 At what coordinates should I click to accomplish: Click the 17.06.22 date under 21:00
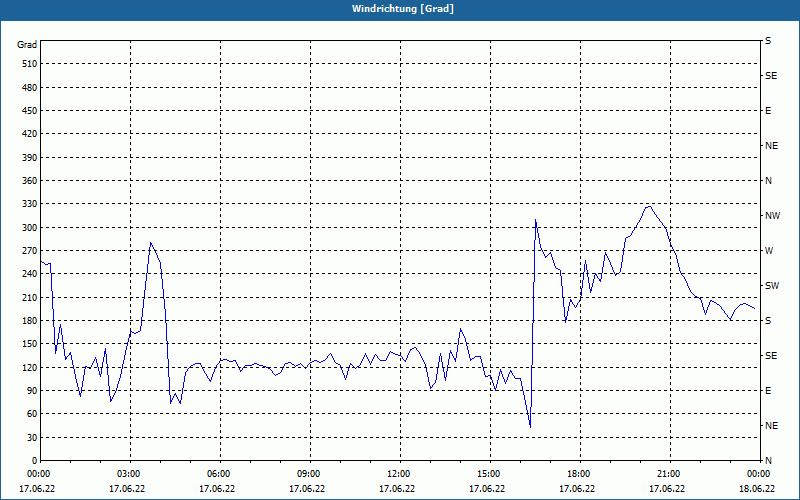coord(667,489)
